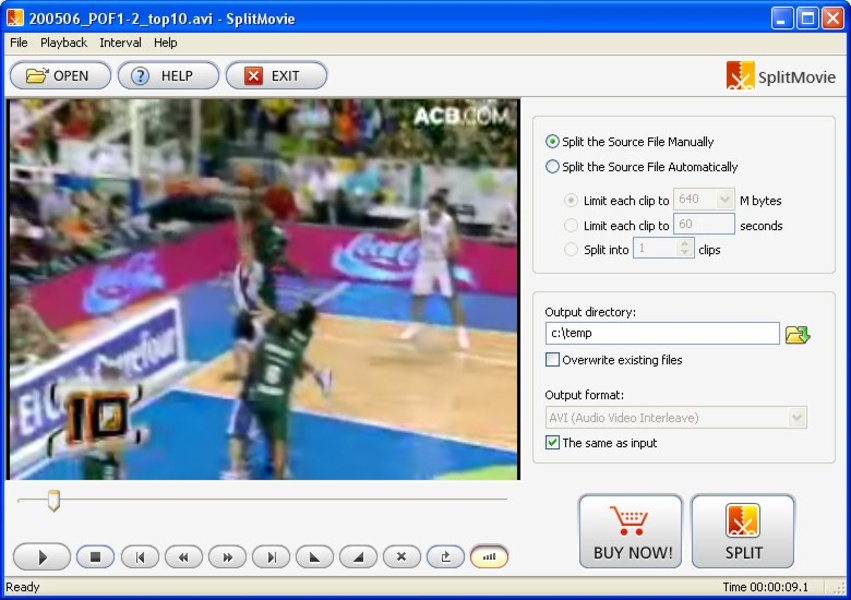Open the Playback menu
This screenshot has height=600, width=851.
pyautogui.click(x=63, y=43)
